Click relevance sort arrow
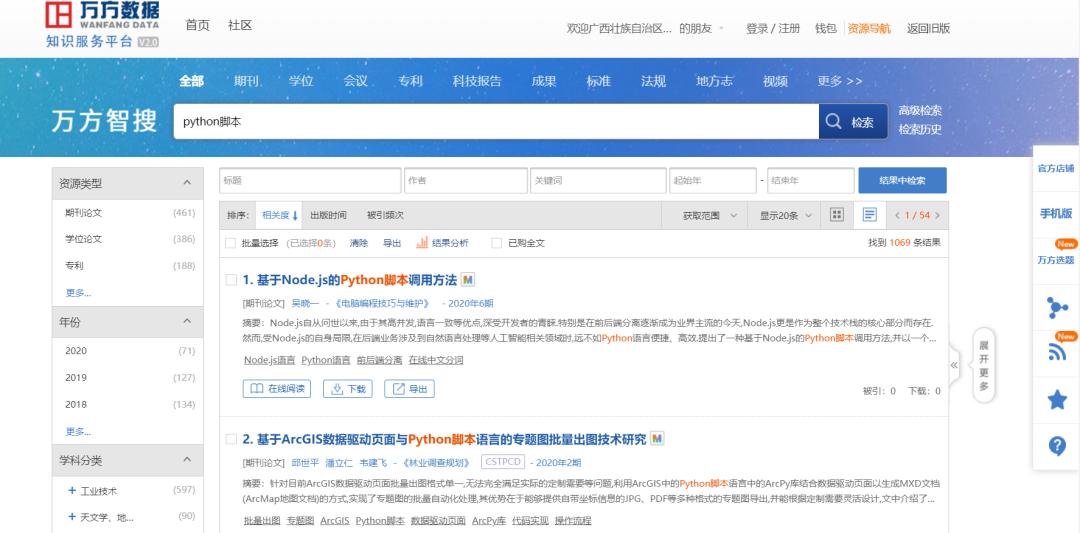This screenshot has height=533, width=1080. pyautogui.click(x=295, y=216)
